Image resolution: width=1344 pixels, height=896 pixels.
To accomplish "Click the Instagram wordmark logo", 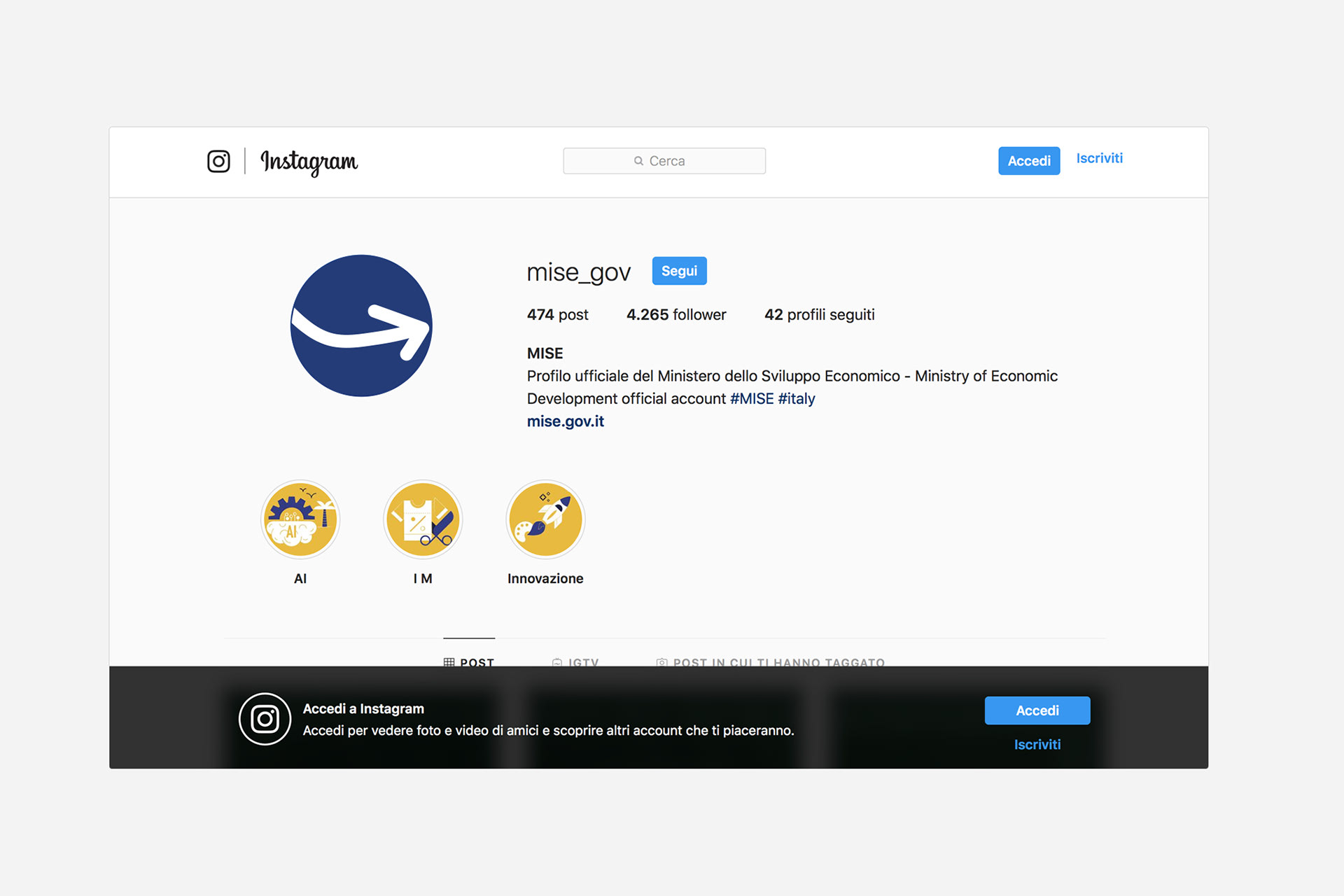I will pyautogui.click(x=309, y=162).
